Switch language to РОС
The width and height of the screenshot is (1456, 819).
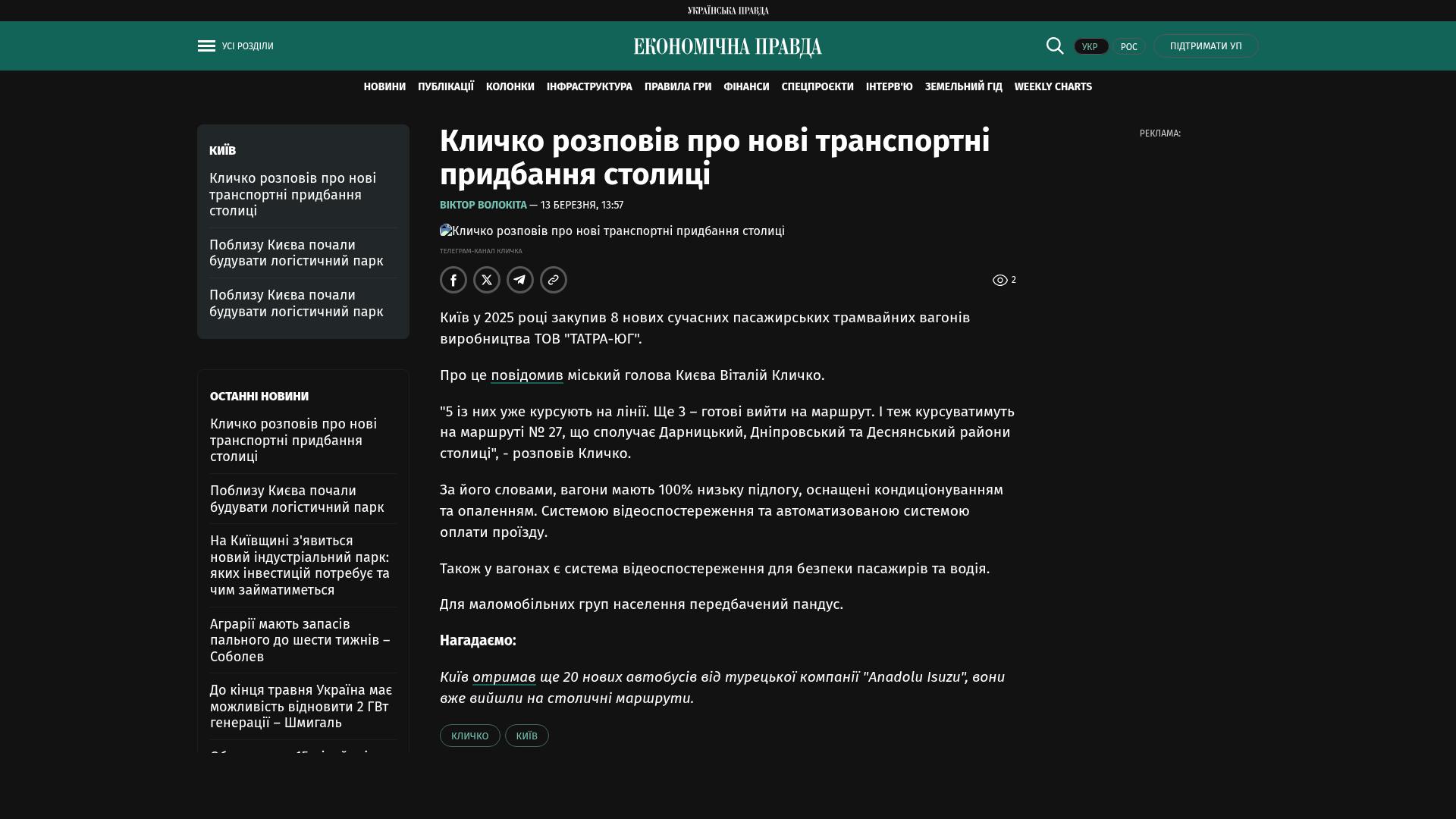coord(1128,47)
